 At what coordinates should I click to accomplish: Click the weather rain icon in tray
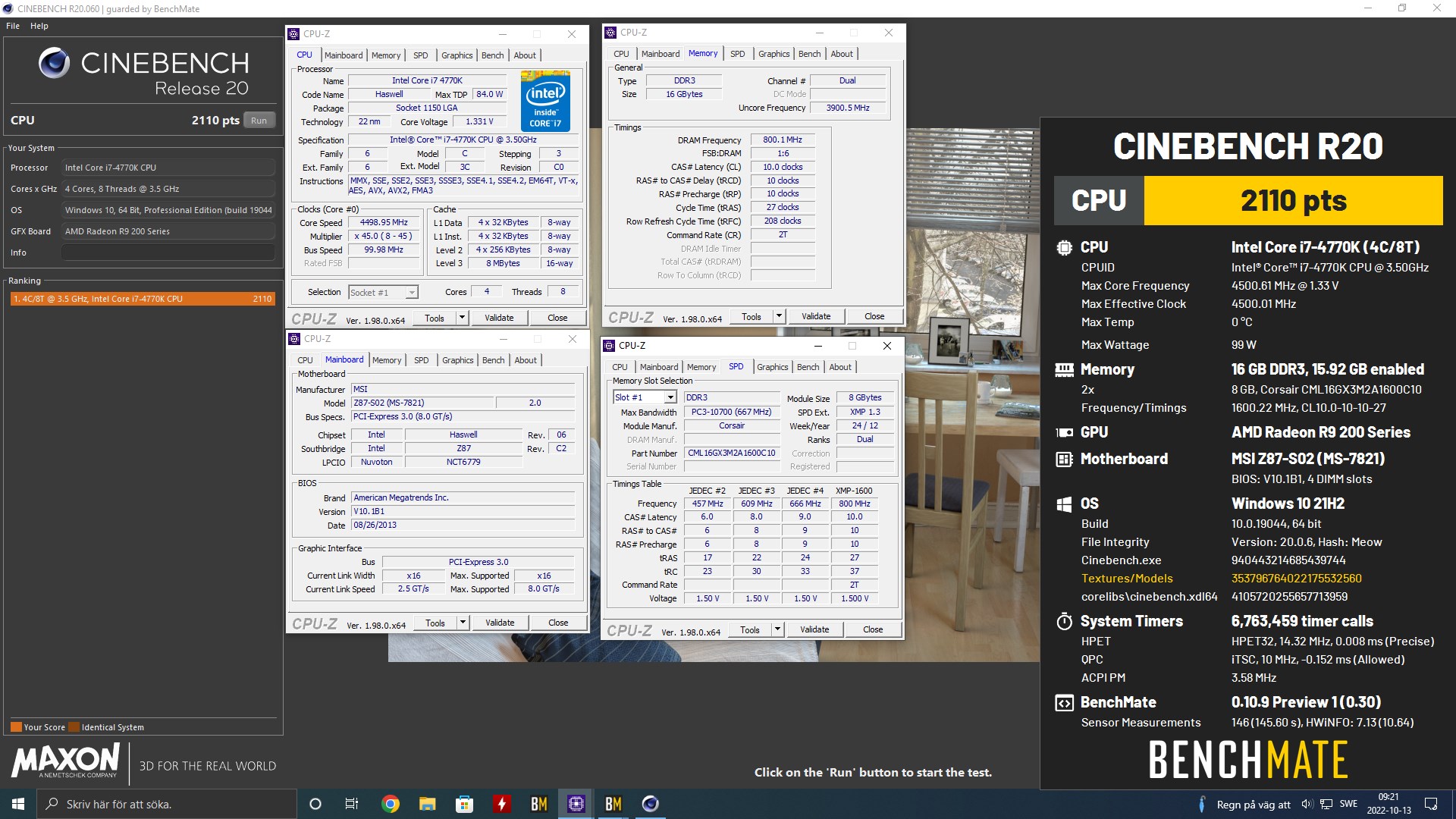click(x=1201, y=804)
